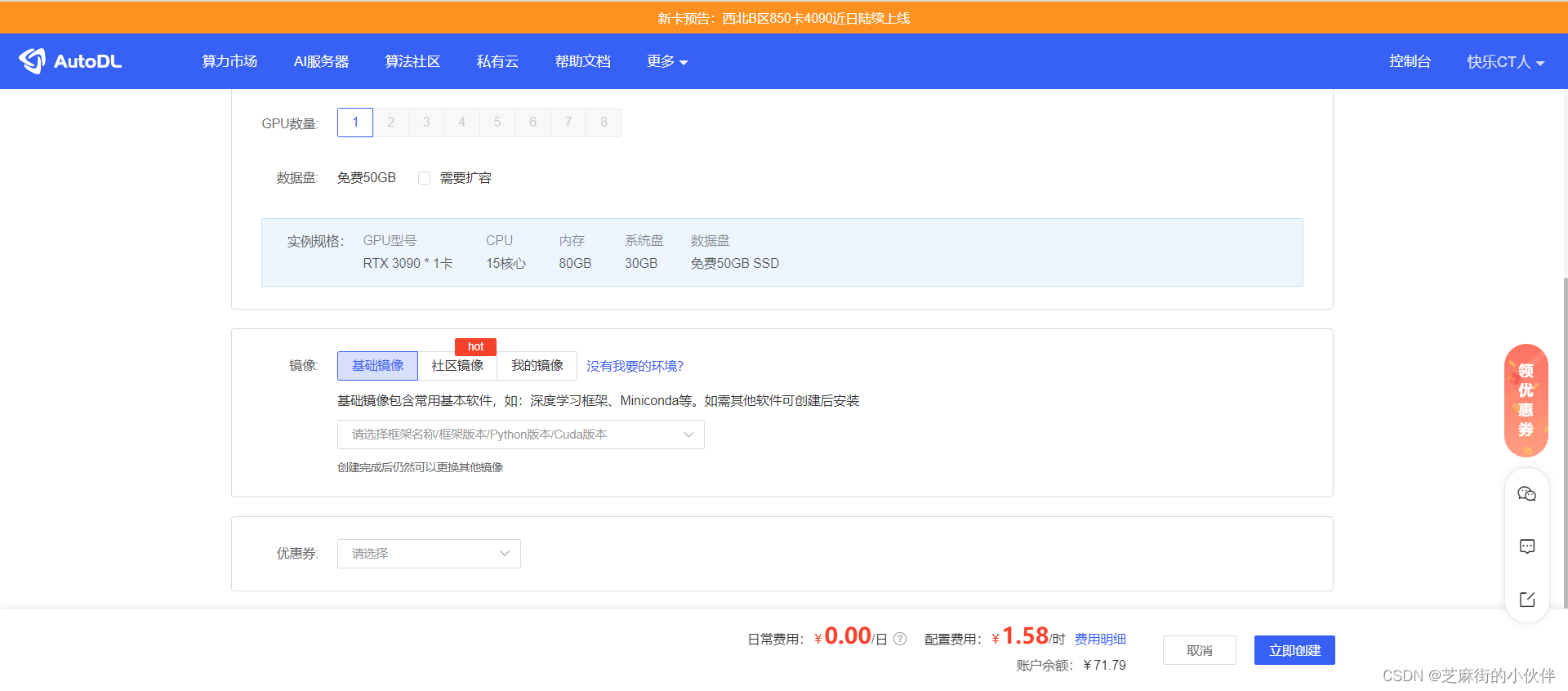Click the '0.00' daily cost text
1568x691 pixels.
(x=848, y=635)
